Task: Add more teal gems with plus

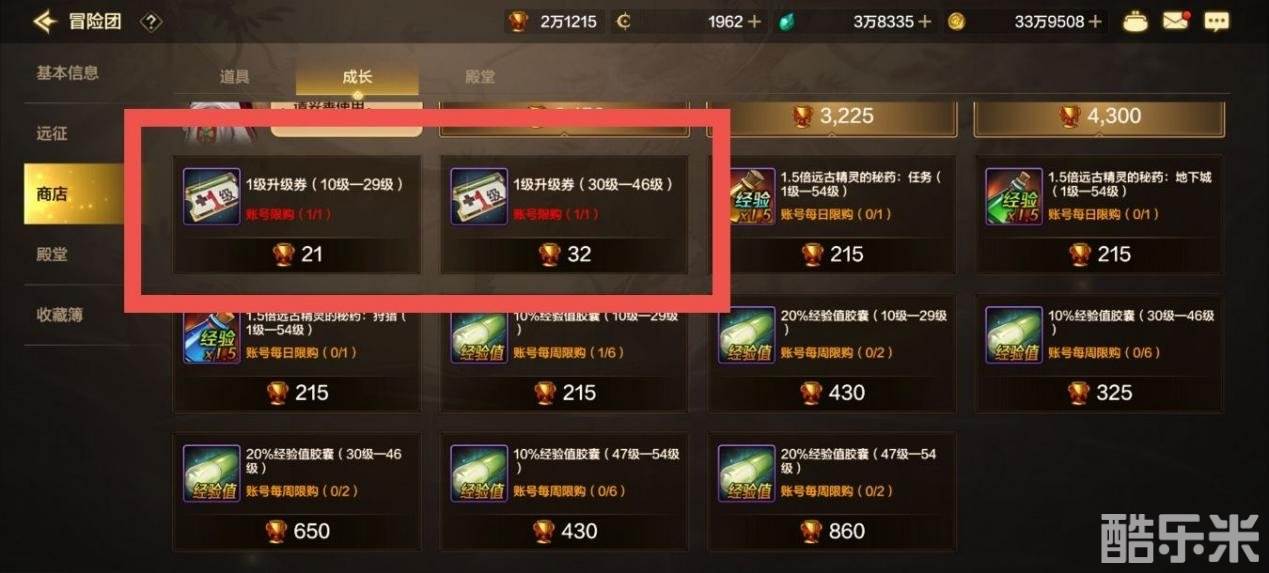Action: coord(924,21)
